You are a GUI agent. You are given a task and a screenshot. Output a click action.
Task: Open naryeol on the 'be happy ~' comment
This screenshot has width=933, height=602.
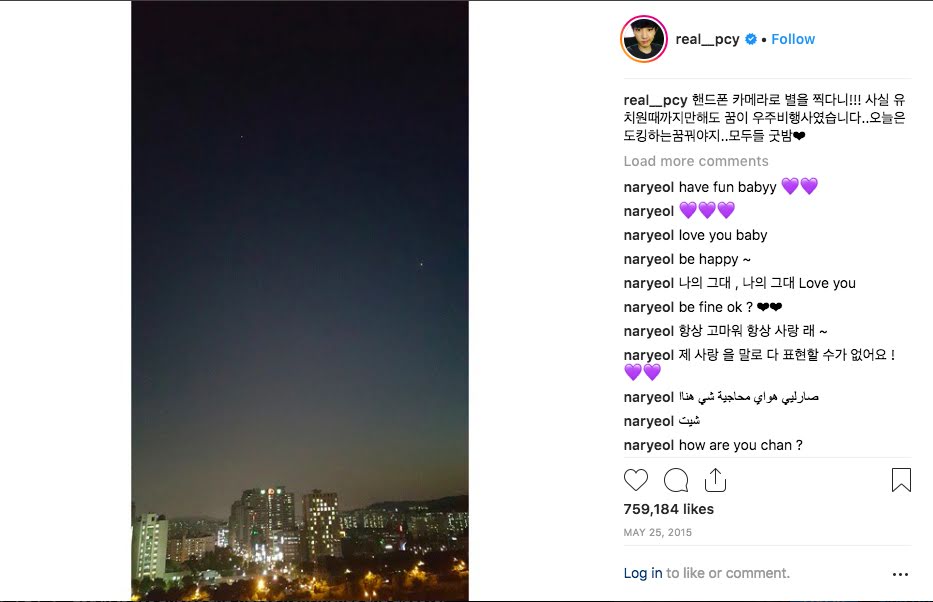649,259
